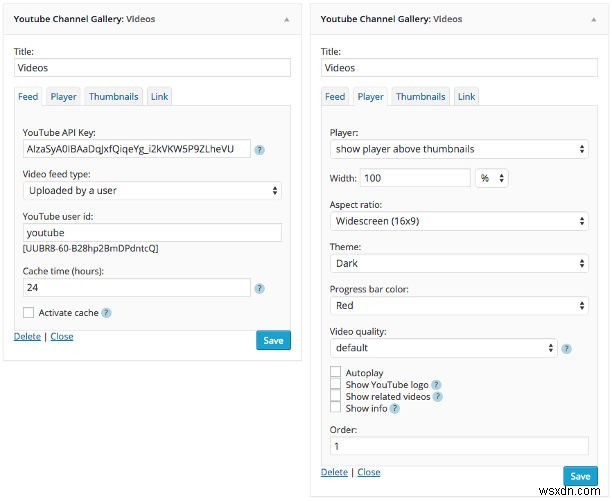Switch to Feed tab in right widget
This screenshot has height=501, width=612.
click(x=335, y=97)
